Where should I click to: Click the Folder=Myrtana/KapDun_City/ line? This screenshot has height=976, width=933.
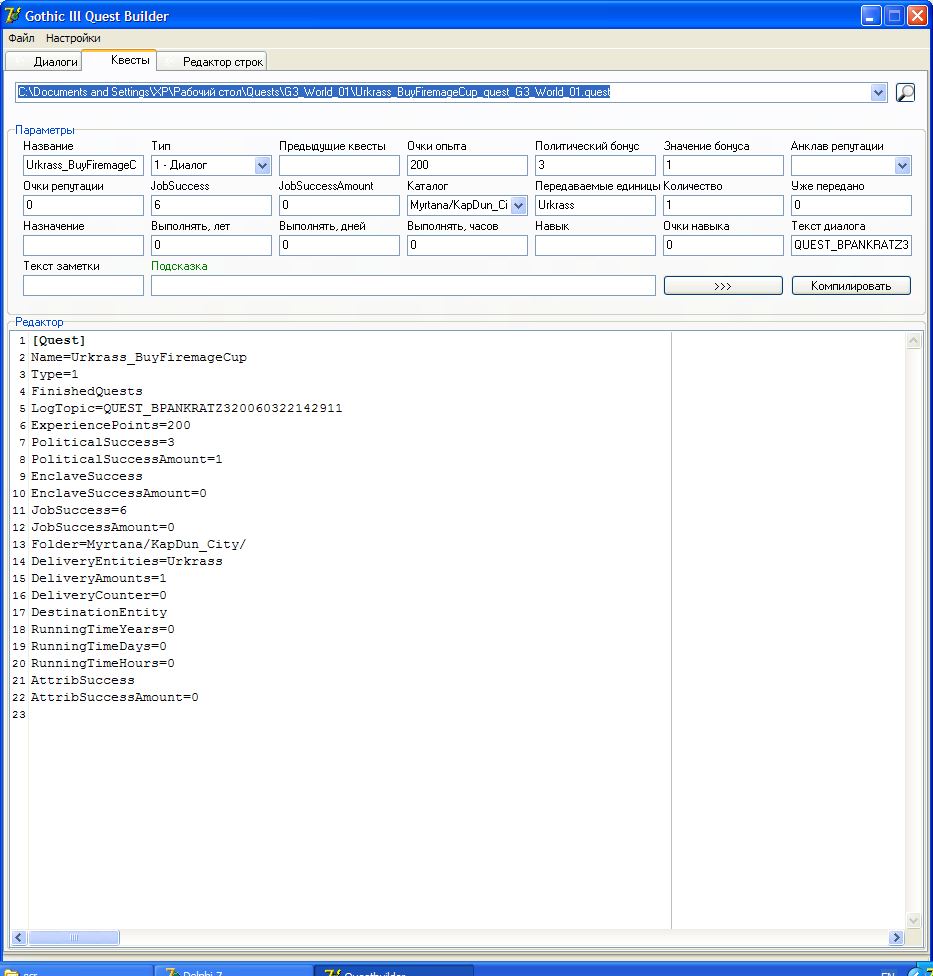click(x=139, y=544)
